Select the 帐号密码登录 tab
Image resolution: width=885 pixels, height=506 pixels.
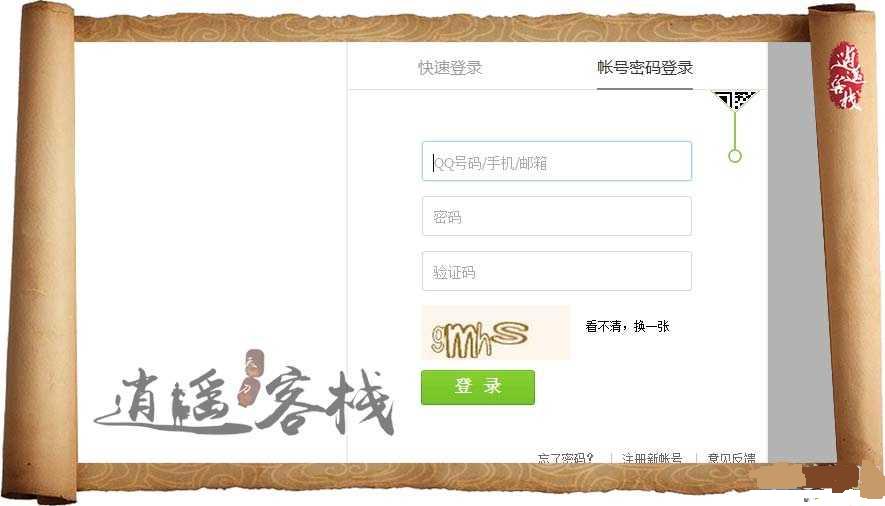[x=645, y=68]
